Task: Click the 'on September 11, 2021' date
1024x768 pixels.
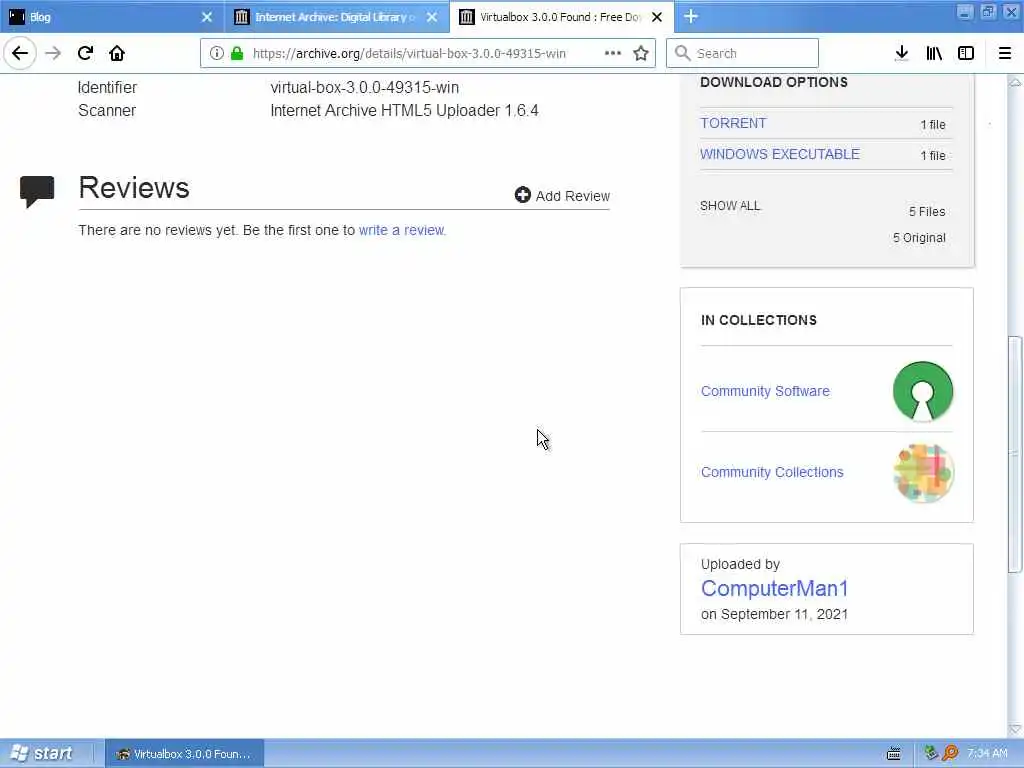Action: (774, 615)
